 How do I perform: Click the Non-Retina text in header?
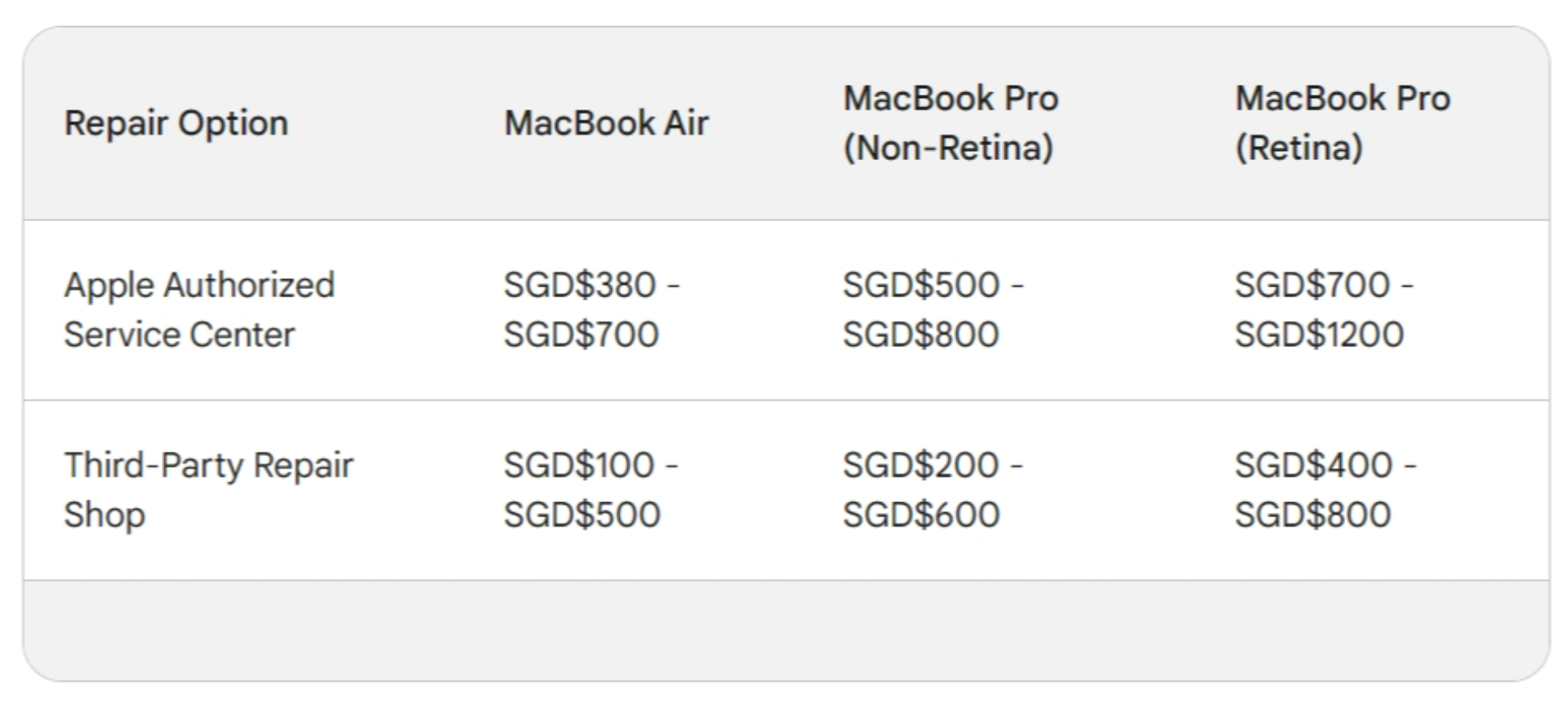click(x=947, y=148)
